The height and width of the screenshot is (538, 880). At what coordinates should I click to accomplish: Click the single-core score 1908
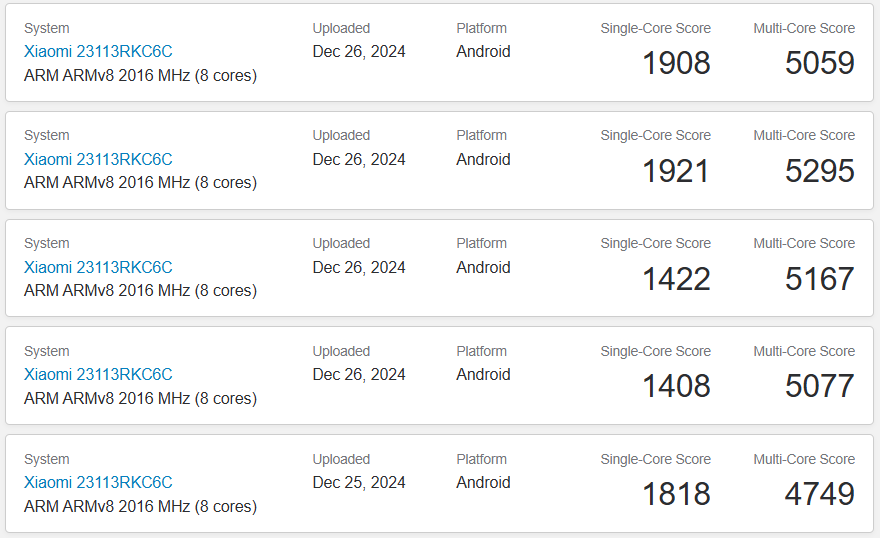coord(676,63)
